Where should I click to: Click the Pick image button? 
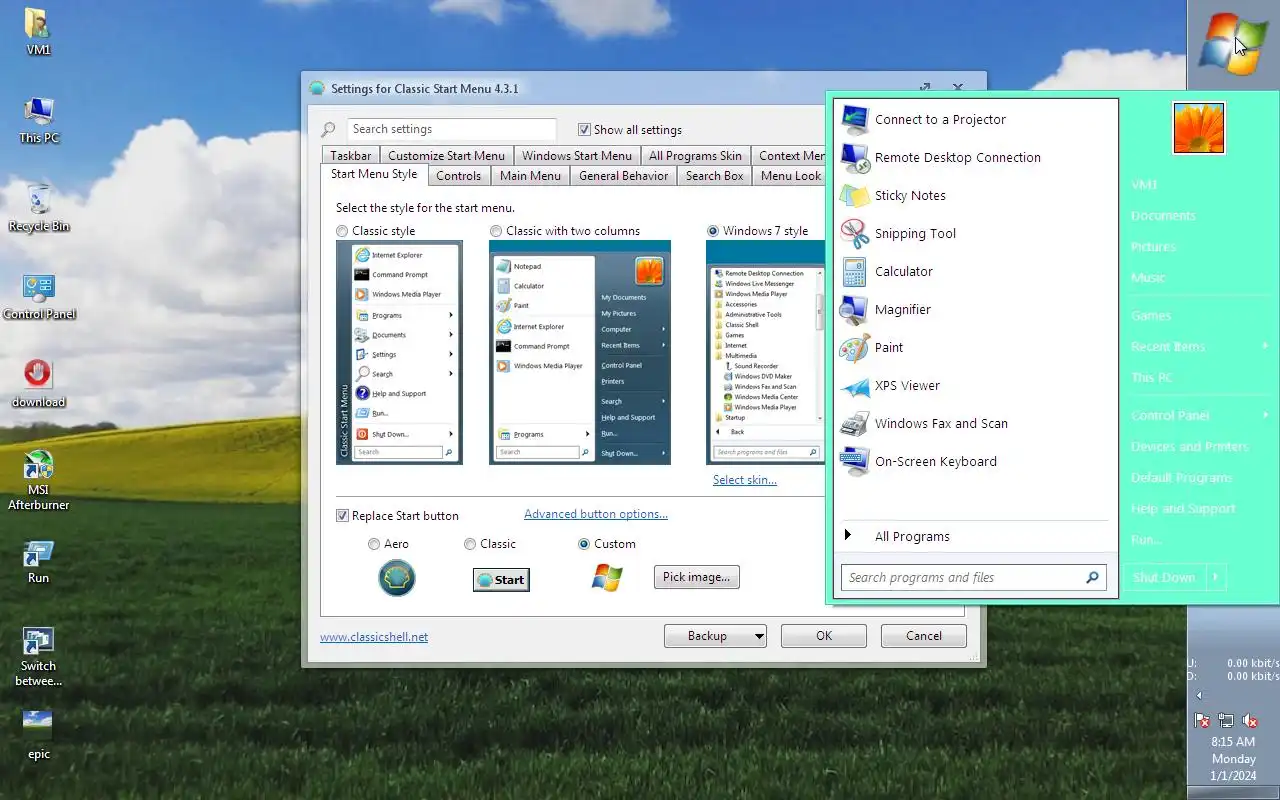click(x=697, y=577)
